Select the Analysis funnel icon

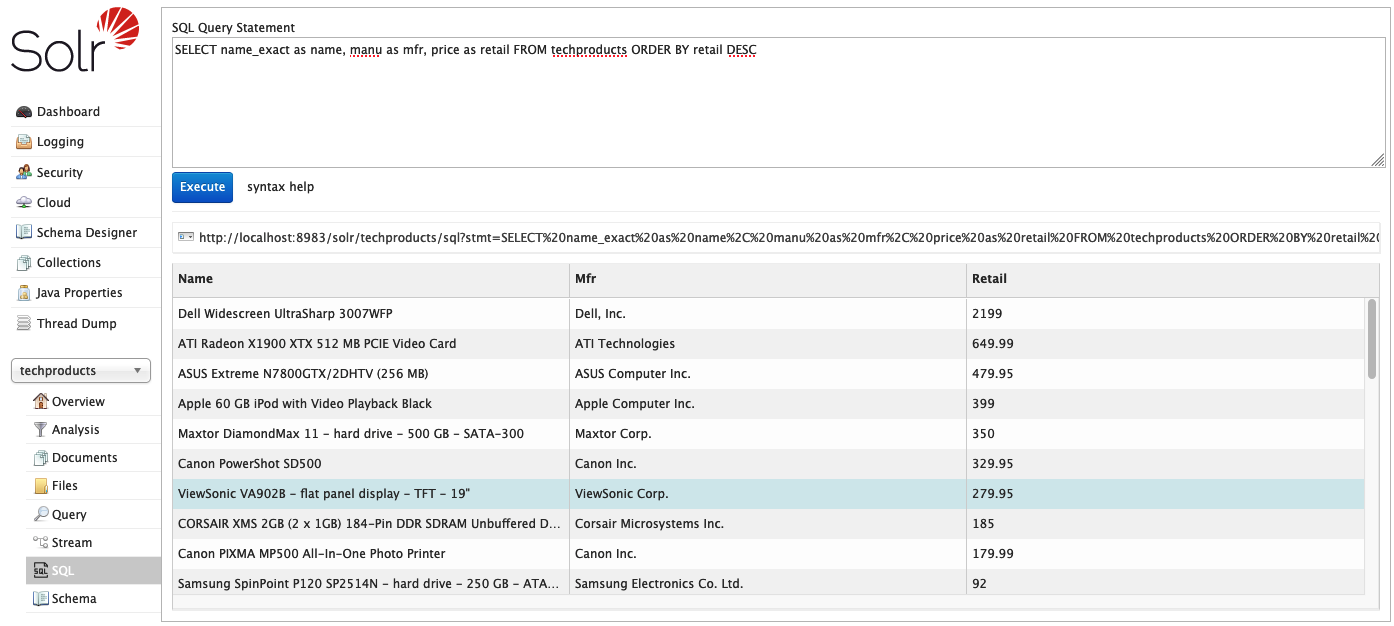40,430
